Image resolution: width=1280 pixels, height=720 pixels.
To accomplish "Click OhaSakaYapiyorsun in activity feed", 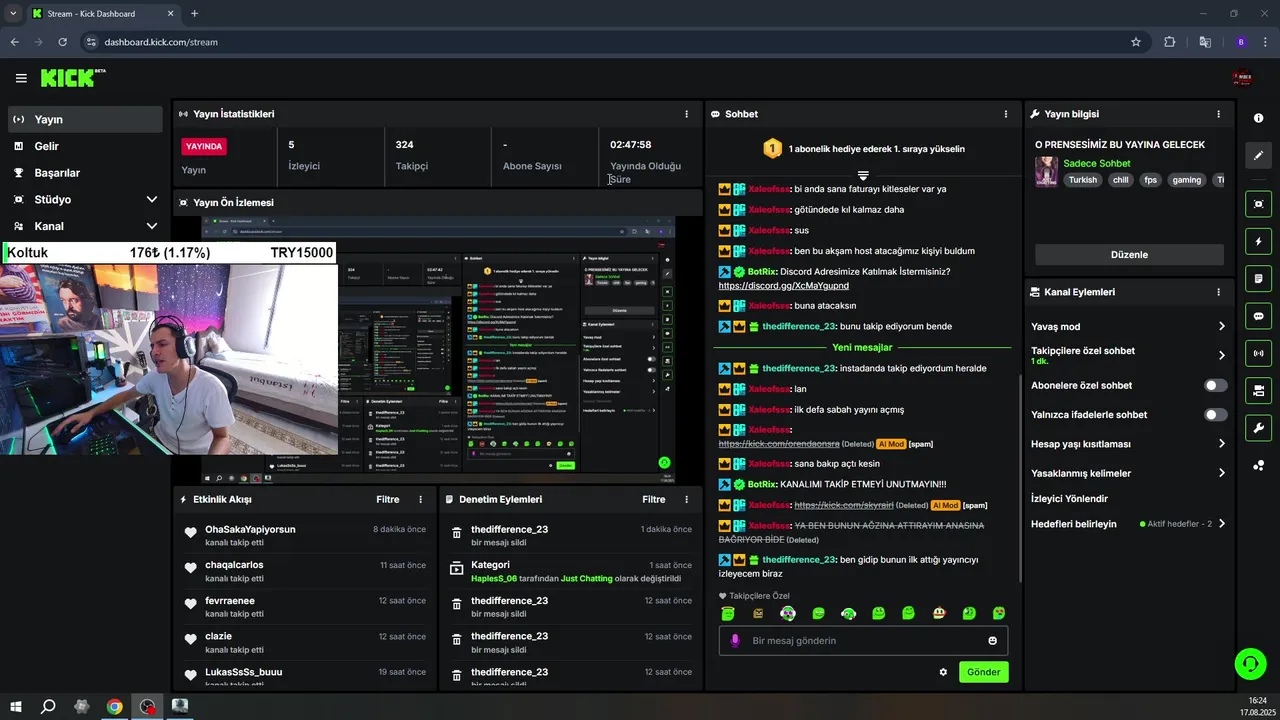I will pos(250,529).
